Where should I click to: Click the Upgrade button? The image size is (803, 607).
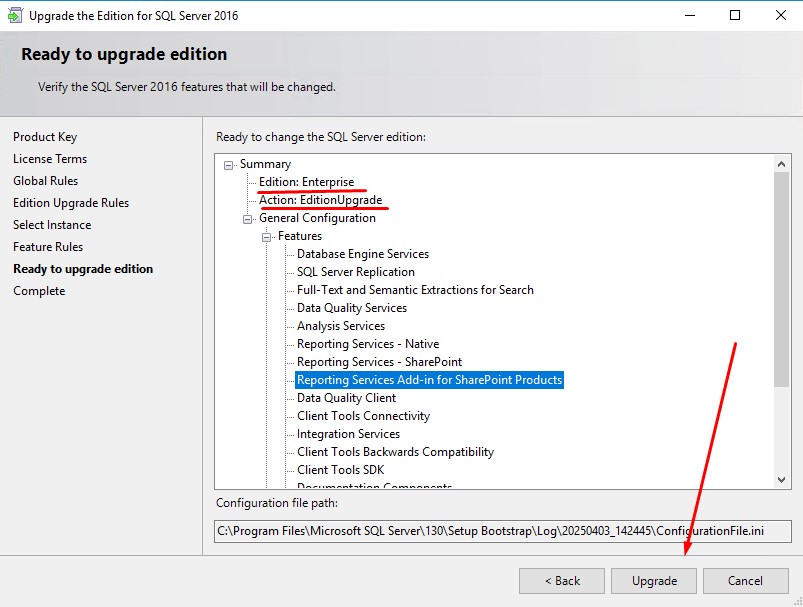pyautogui.click(x=654, y=581)
